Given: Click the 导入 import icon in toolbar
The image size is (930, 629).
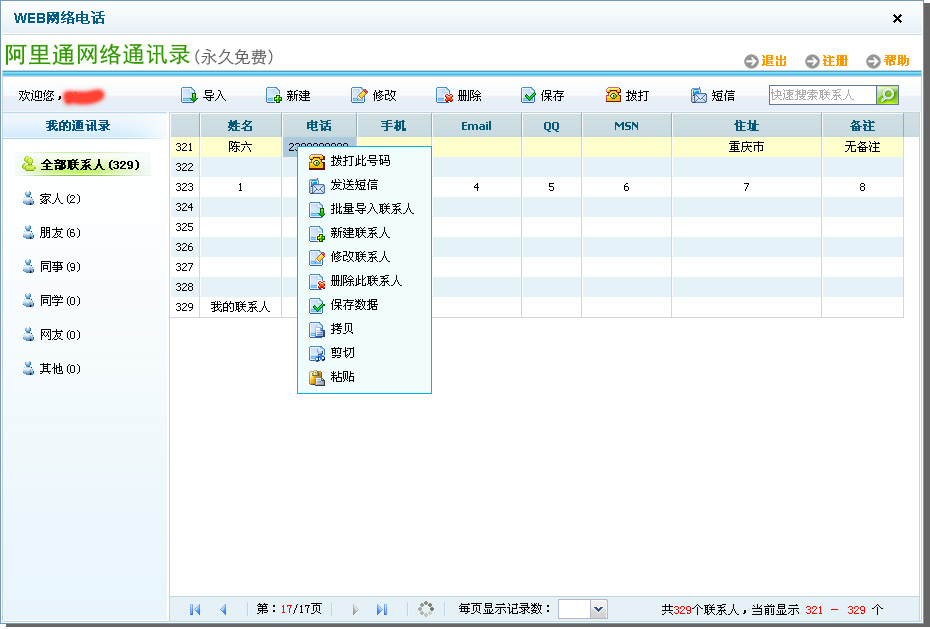Looking at the screenshot, I should pos(189,95).
